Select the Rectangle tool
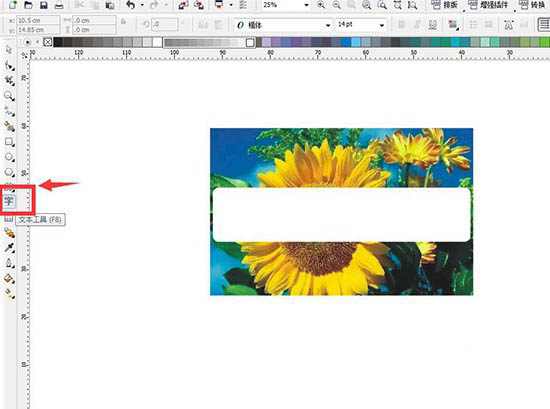550x409 pixels. [9, 142]
